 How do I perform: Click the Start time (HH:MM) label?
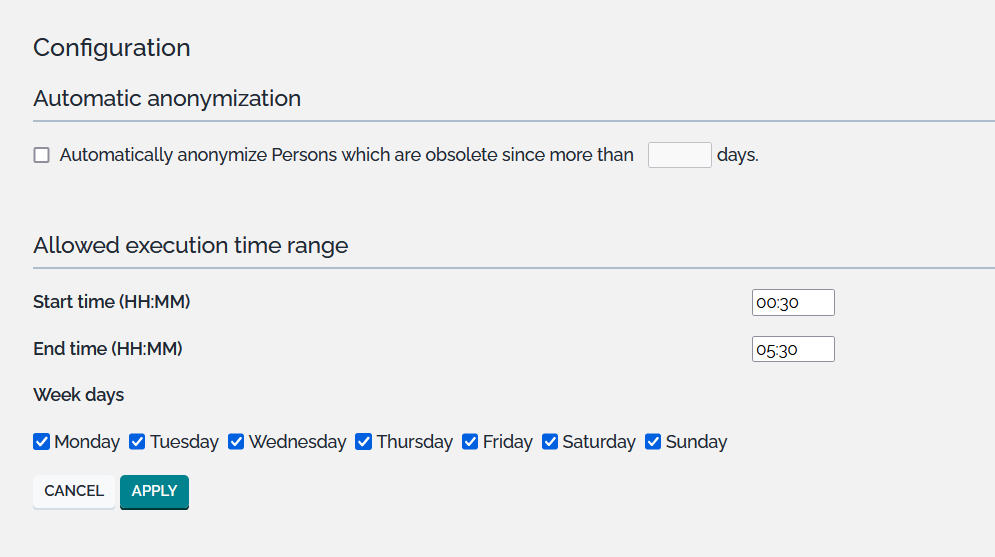[111, 302]
